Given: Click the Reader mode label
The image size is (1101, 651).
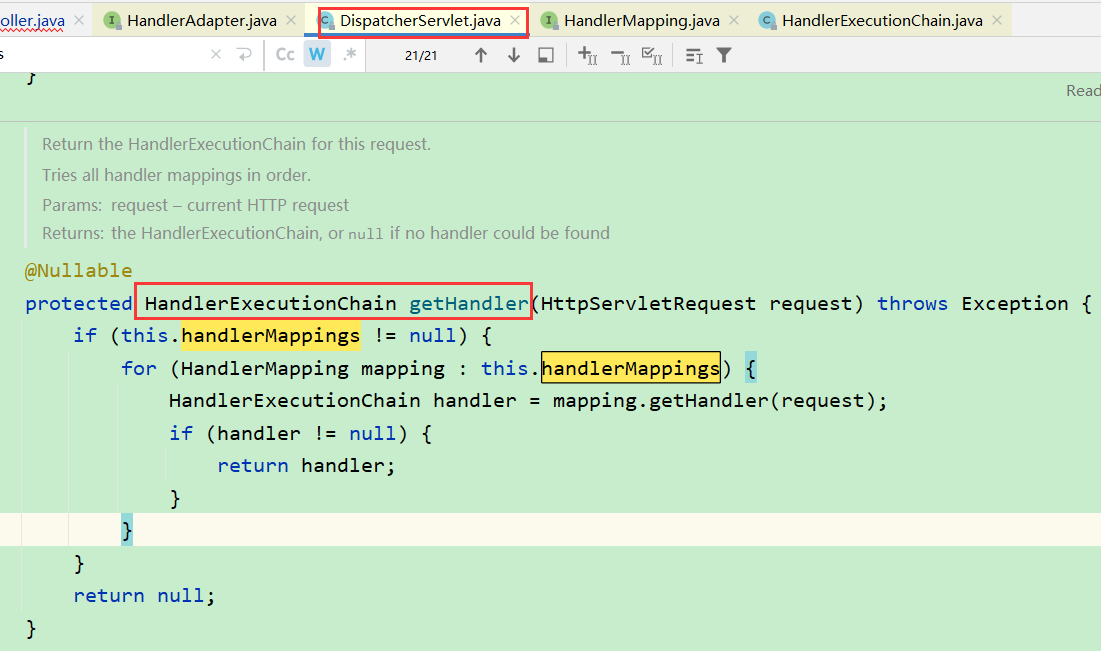Looking at the screenshot, I should [1083, 91].
